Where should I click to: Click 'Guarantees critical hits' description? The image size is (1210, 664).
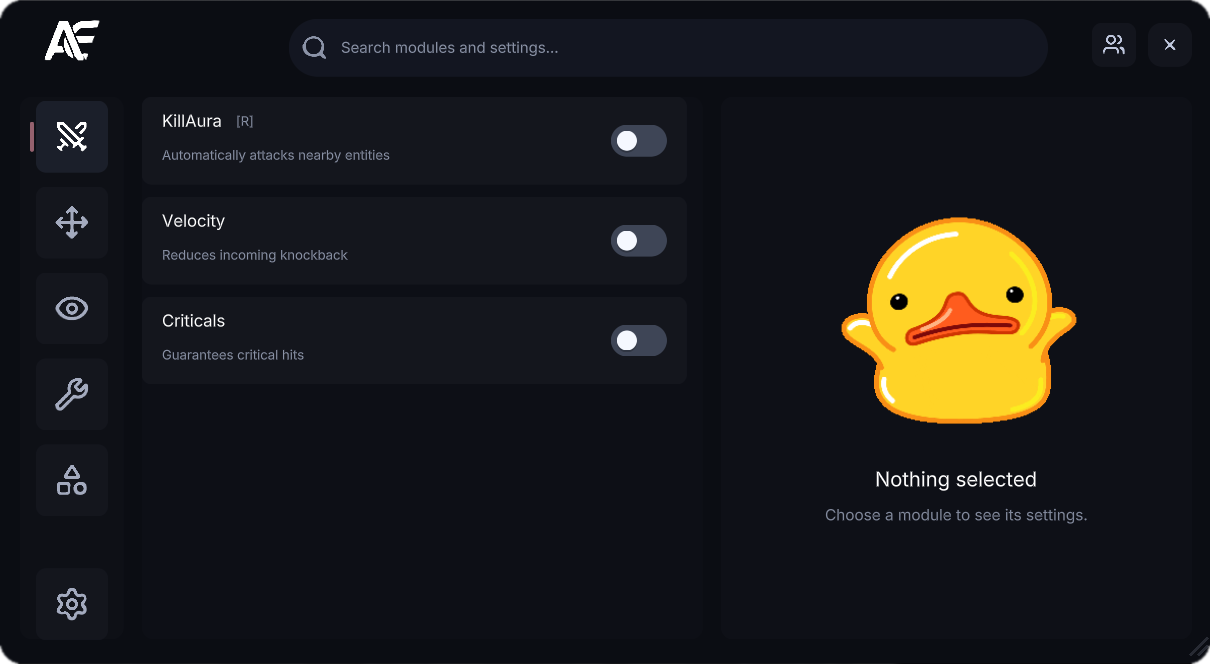click(233, 355)
